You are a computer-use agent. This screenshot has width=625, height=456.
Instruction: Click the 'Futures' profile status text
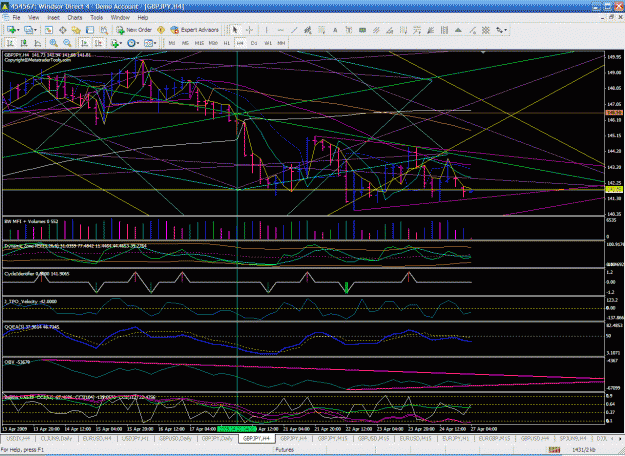click(285, 450)
